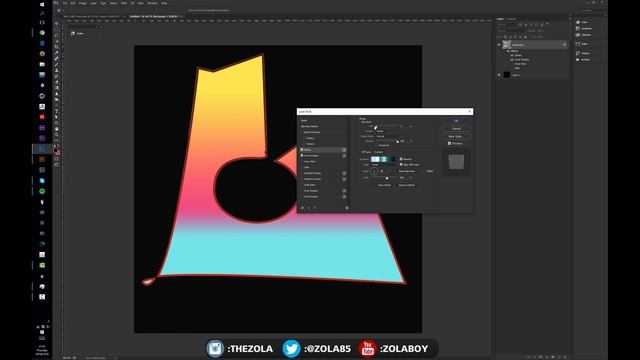The height and width of the screenshot is (360, 640).
Task: Toggle the Reverse gradient checkbox
Action: coord(401,159)
